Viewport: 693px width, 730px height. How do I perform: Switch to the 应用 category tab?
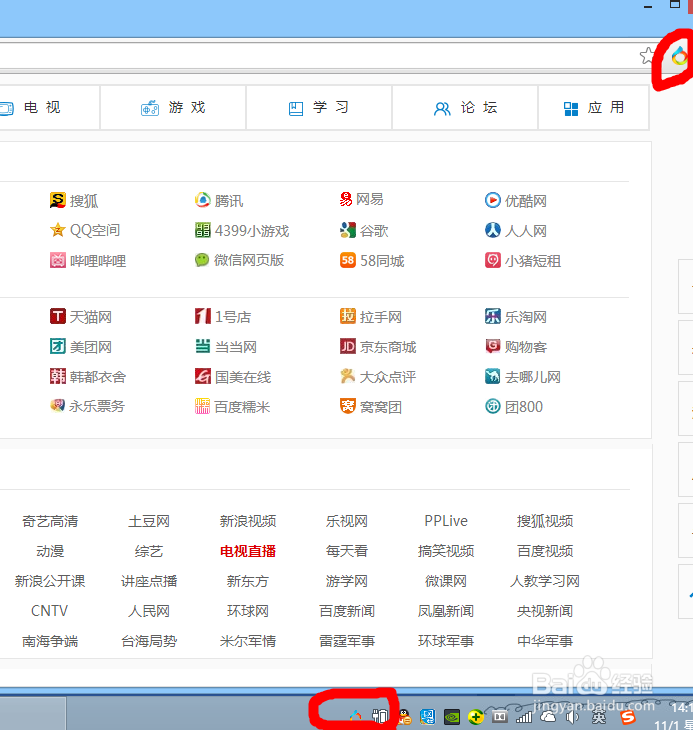pos(593,108)
